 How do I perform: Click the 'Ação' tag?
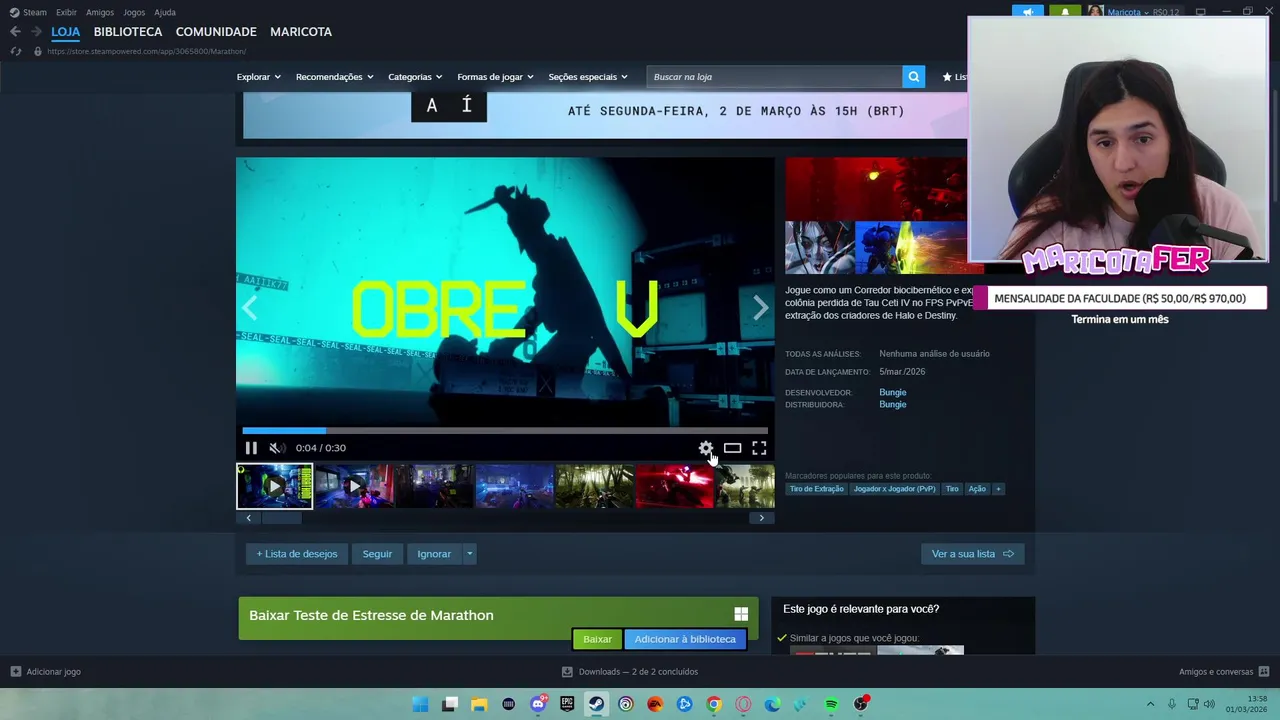click(977, 489)
